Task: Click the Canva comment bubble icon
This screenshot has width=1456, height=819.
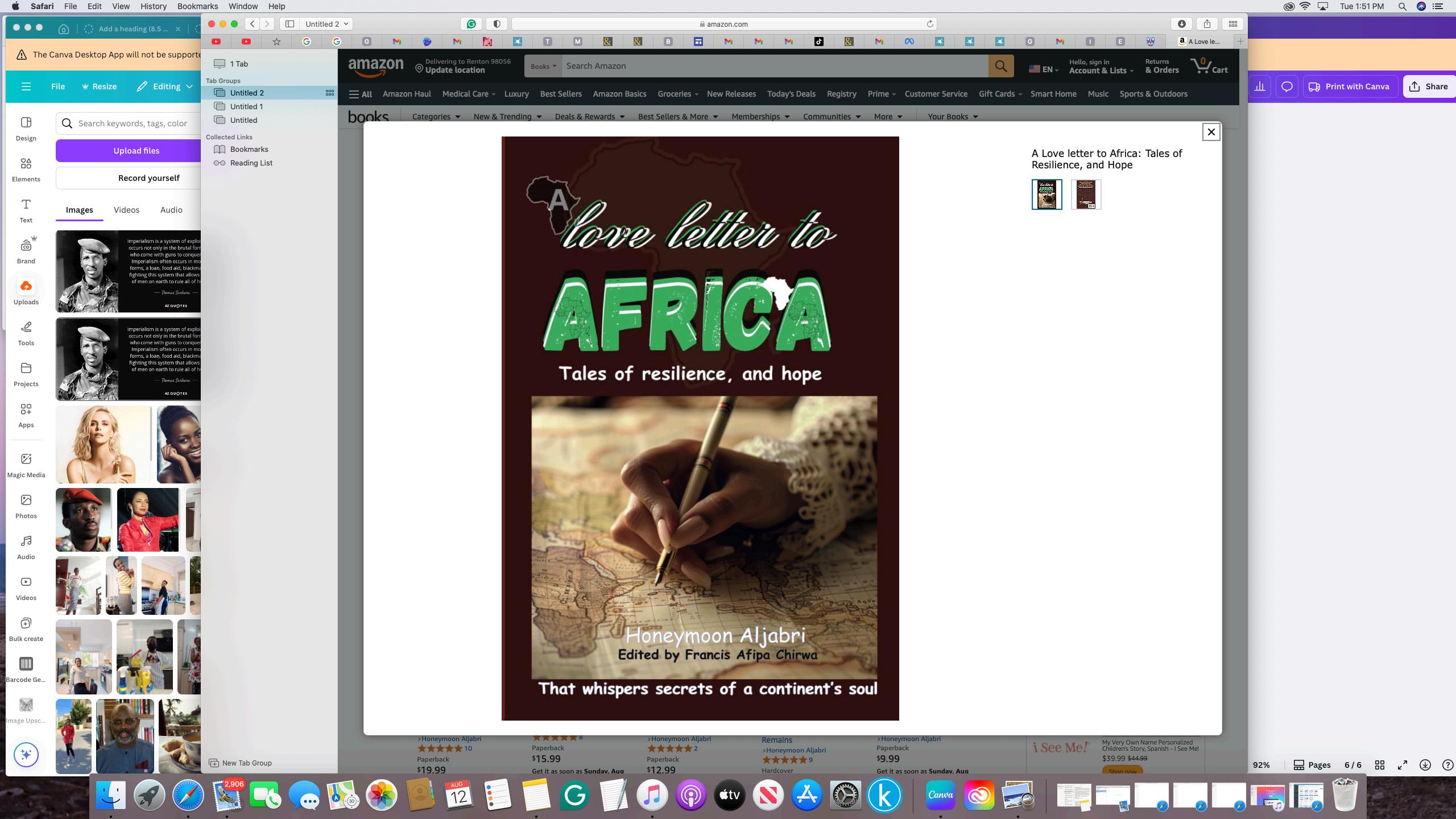Action: [x=1287, y=86]
